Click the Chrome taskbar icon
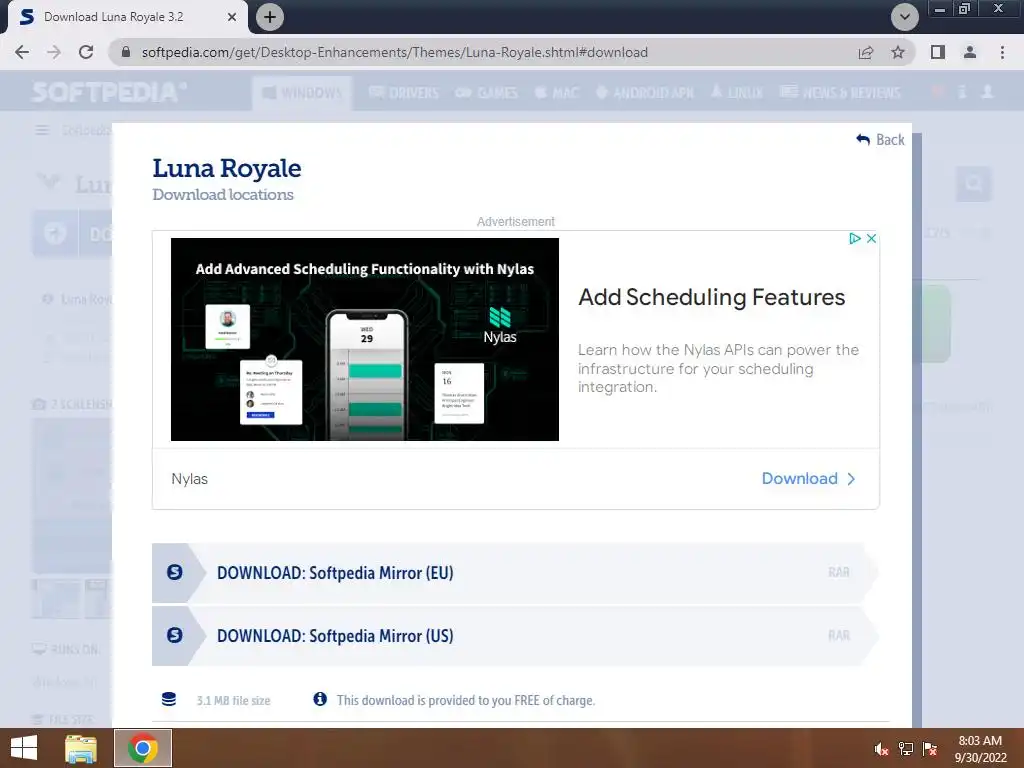Viewport: 1024px width, 768px height. pyautogui.click(x=143, y=748)
